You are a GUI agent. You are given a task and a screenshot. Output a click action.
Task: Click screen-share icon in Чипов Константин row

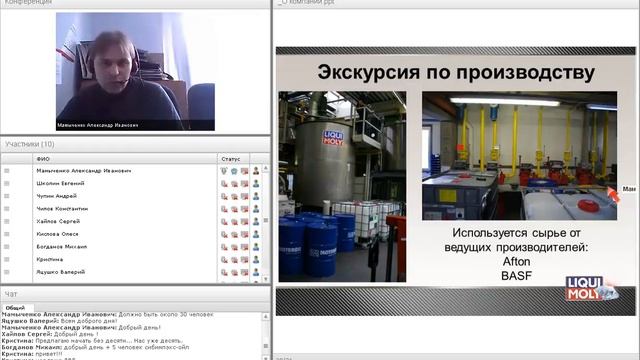(x=244, y=209)
